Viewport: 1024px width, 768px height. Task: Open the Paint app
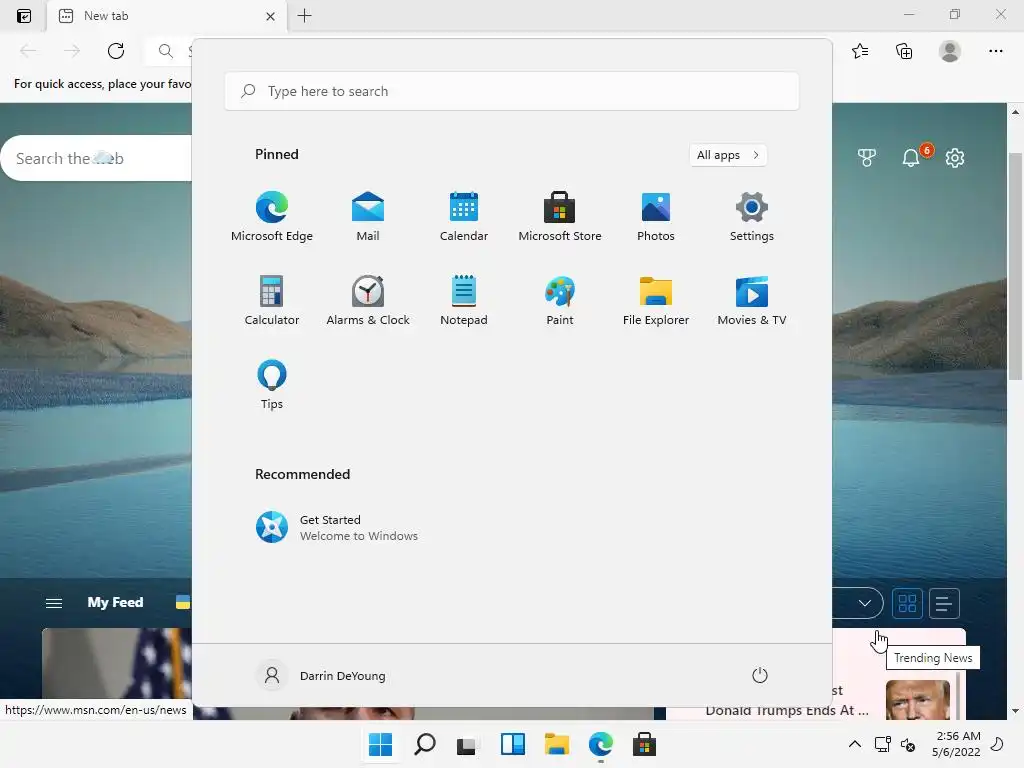[x=560, y=300]
